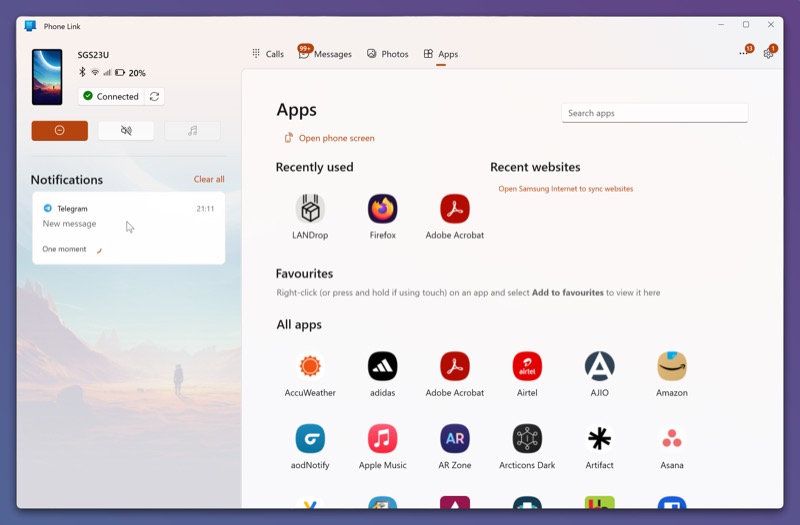Open the settings gear icon
The height and width of the screenshot is (525, 800).
768,54
